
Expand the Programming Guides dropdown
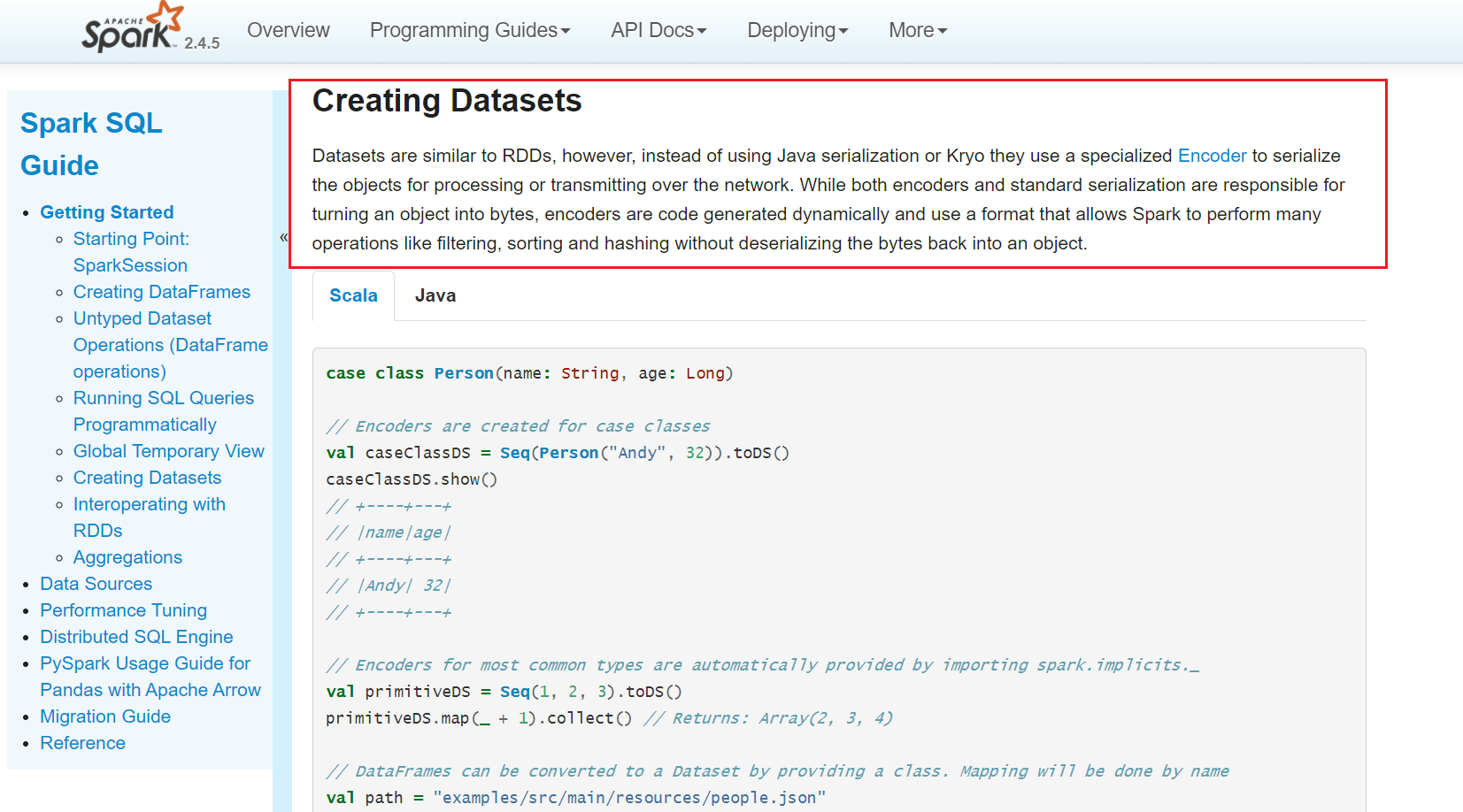click(x=470, y=30)
